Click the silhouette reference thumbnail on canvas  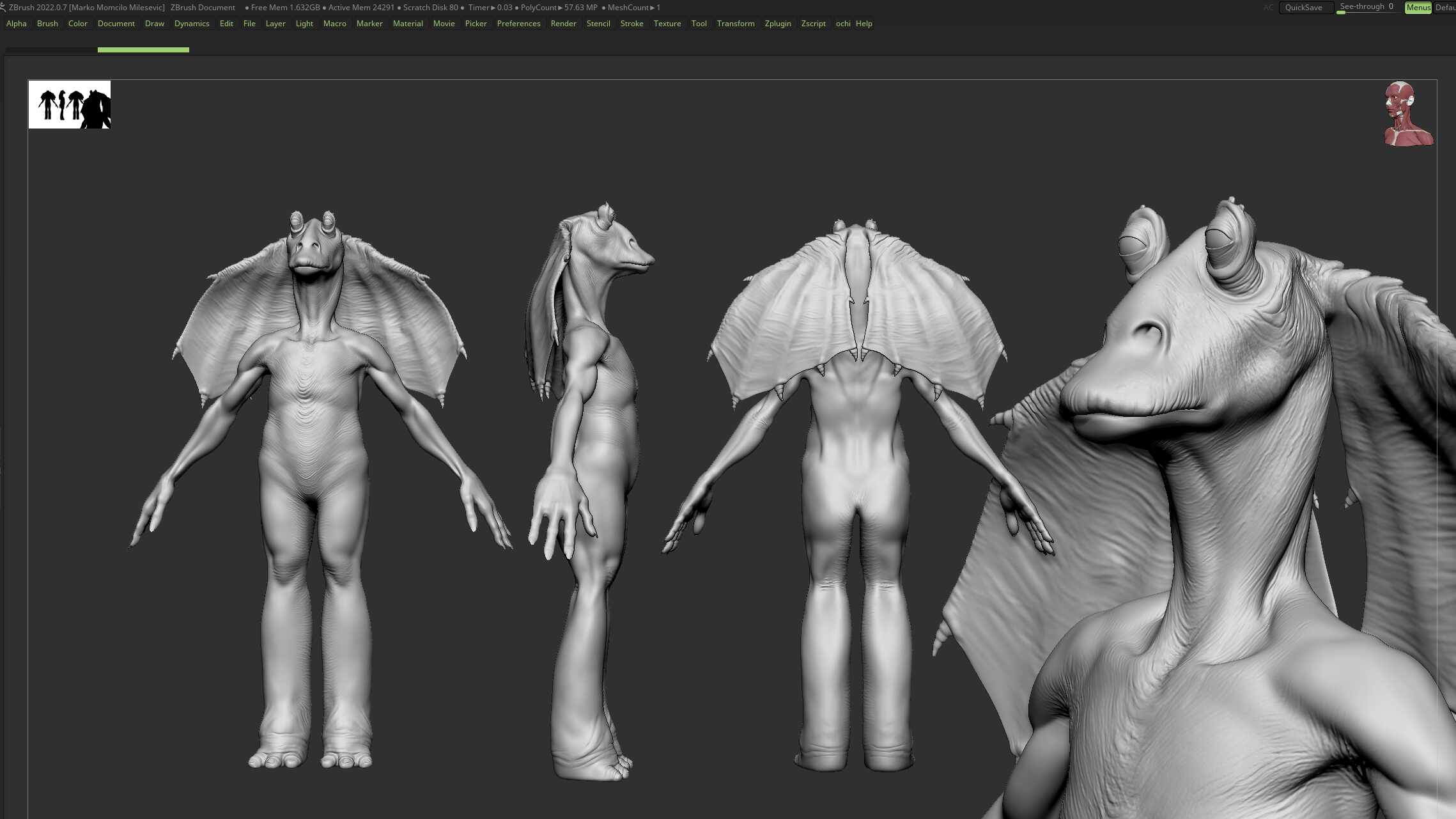[69, 104]
